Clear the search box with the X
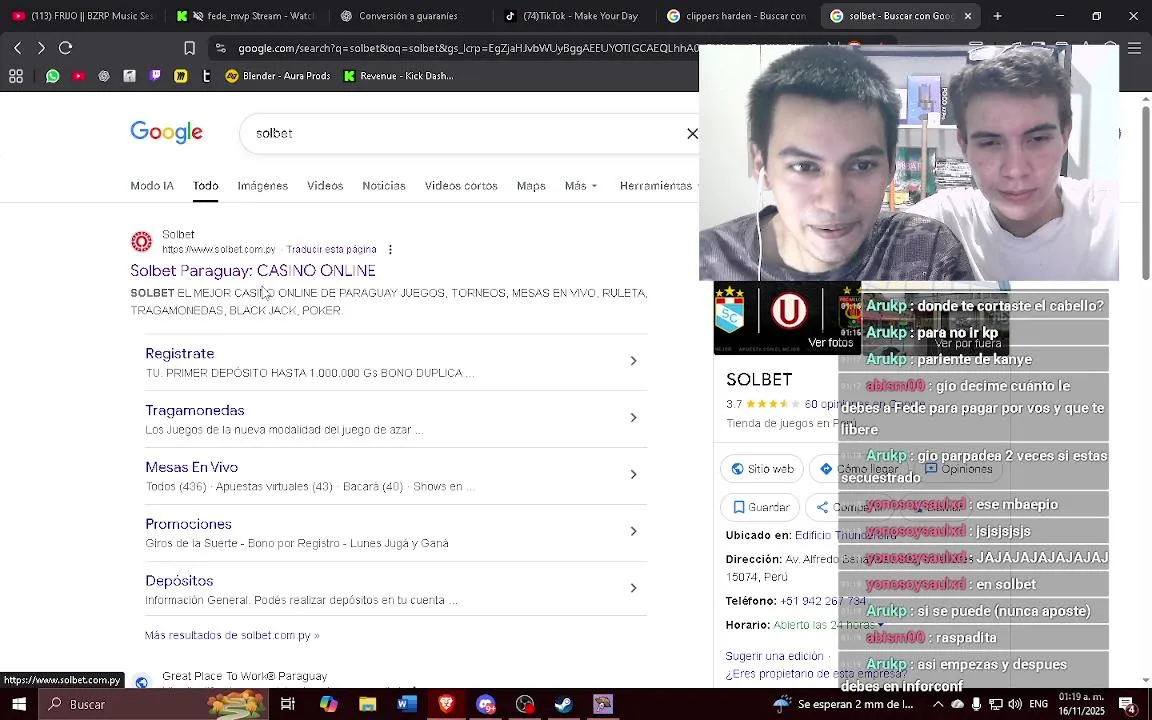The image size is (1152, 720). (692, 133)
